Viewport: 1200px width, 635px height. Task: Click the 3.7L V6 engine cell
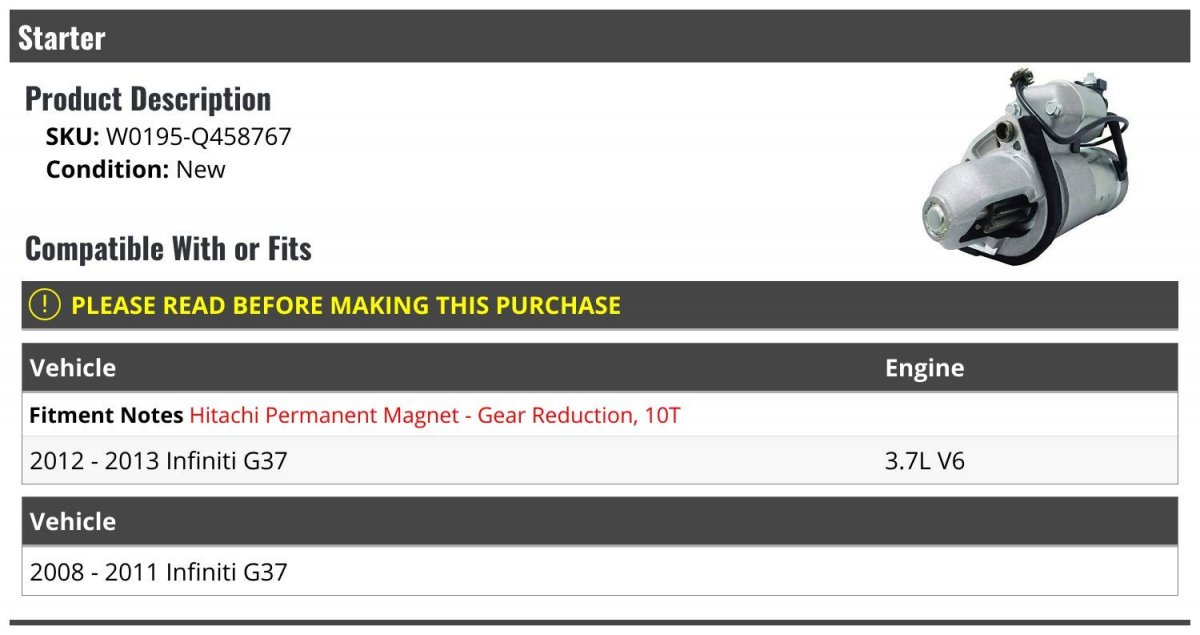point(925,461)
